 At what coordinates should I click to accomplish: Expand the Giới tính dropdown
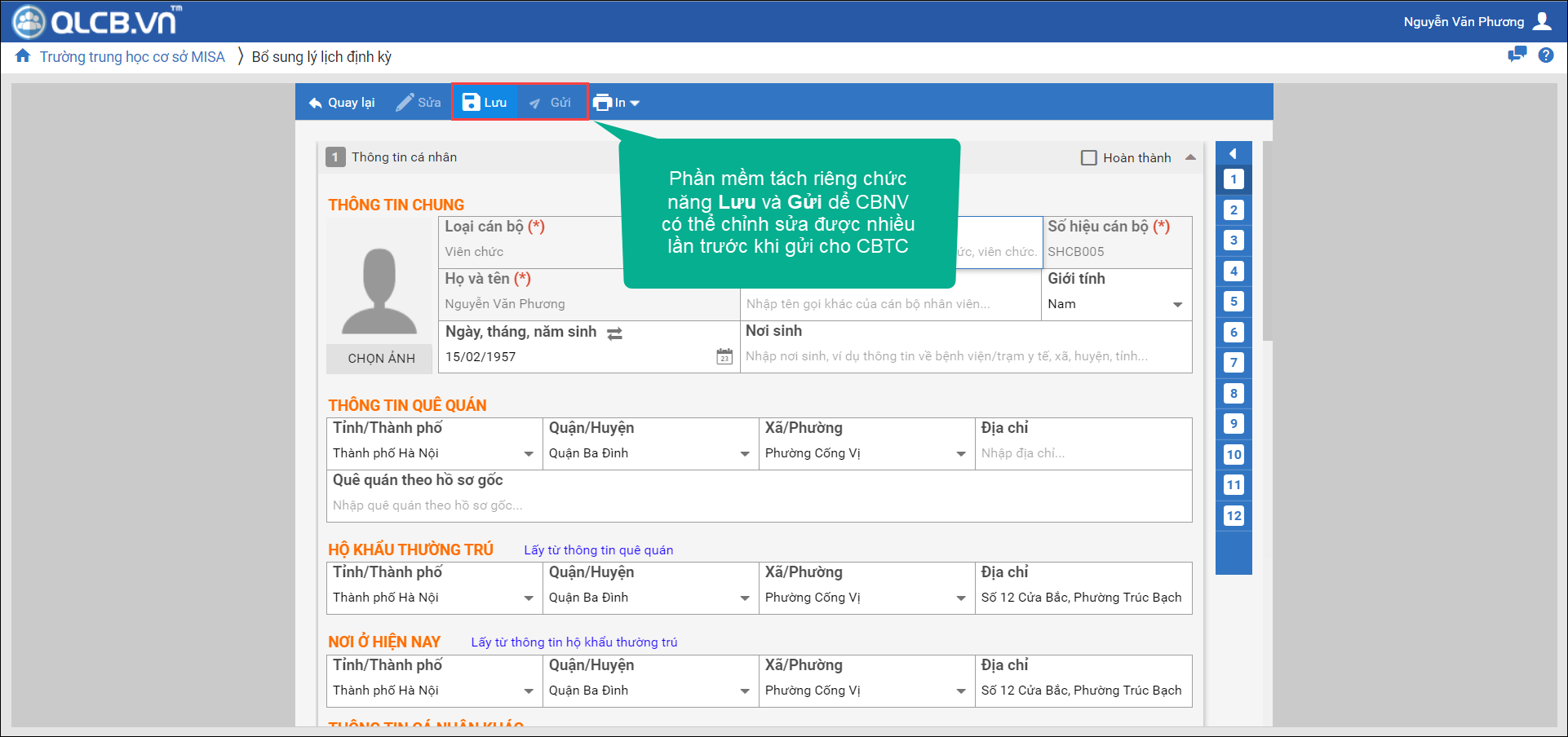tap(1176, 305)
